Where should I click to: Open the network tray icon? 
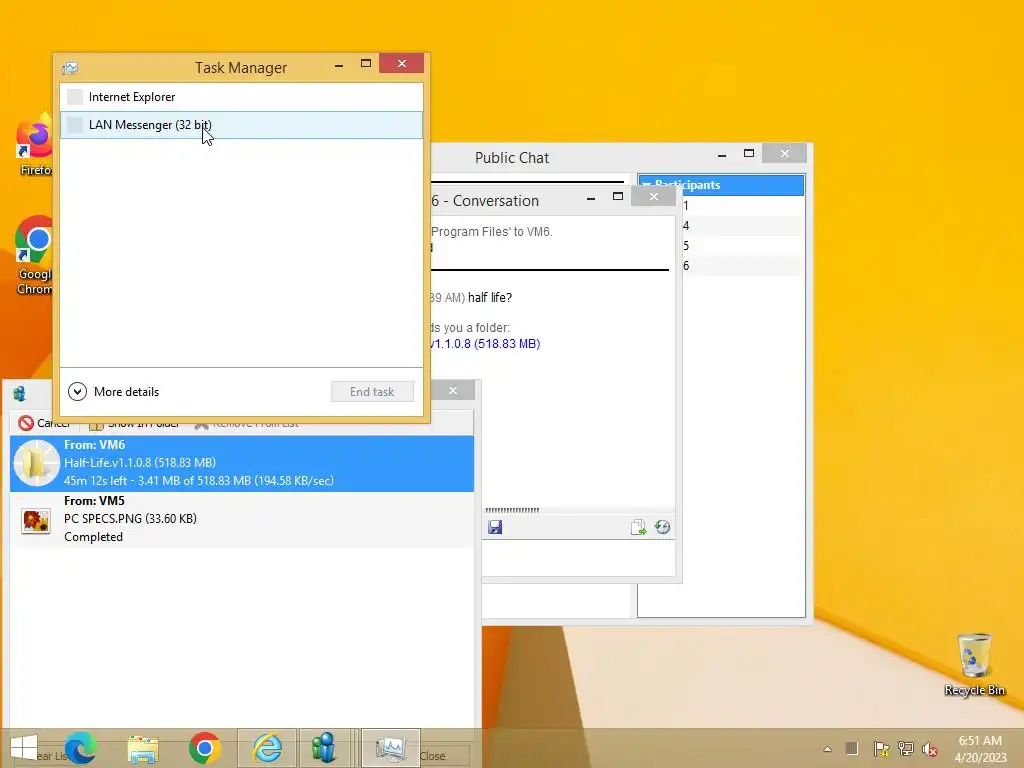[x=906, y=749]
